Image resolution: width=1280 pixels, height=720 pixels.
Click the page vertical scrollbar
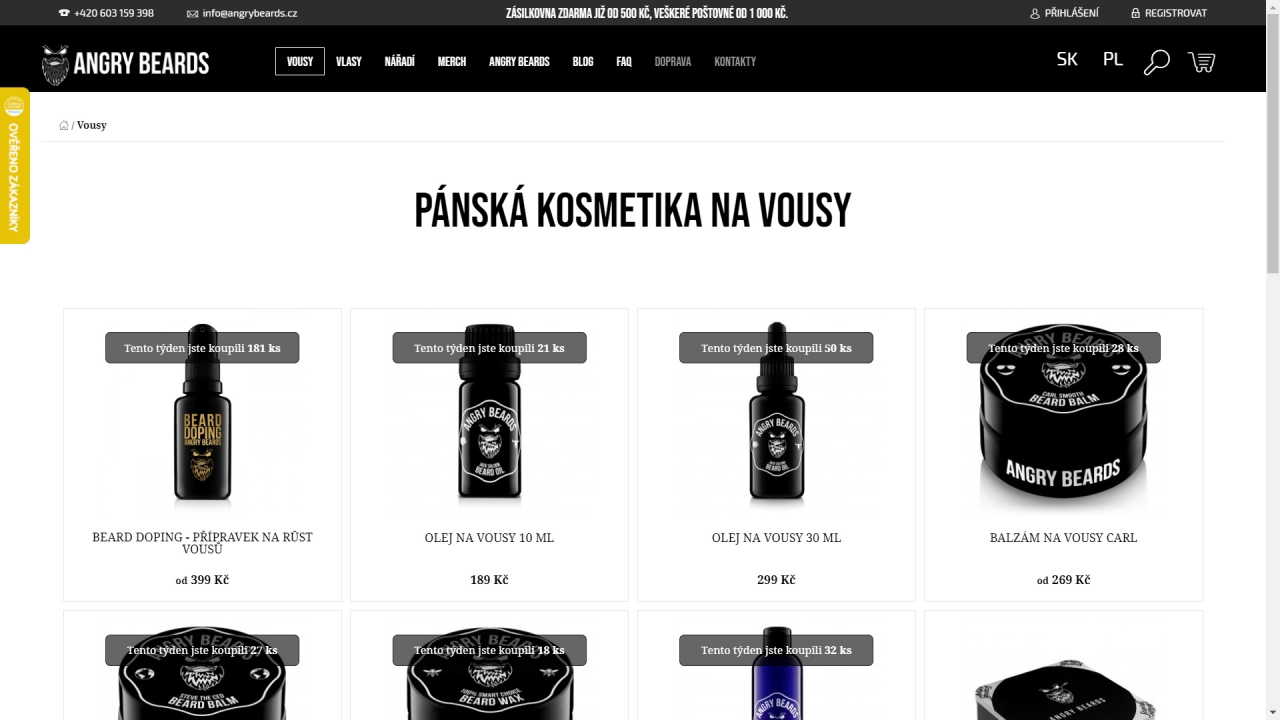pyautogui.click(x=1272, y=360)
